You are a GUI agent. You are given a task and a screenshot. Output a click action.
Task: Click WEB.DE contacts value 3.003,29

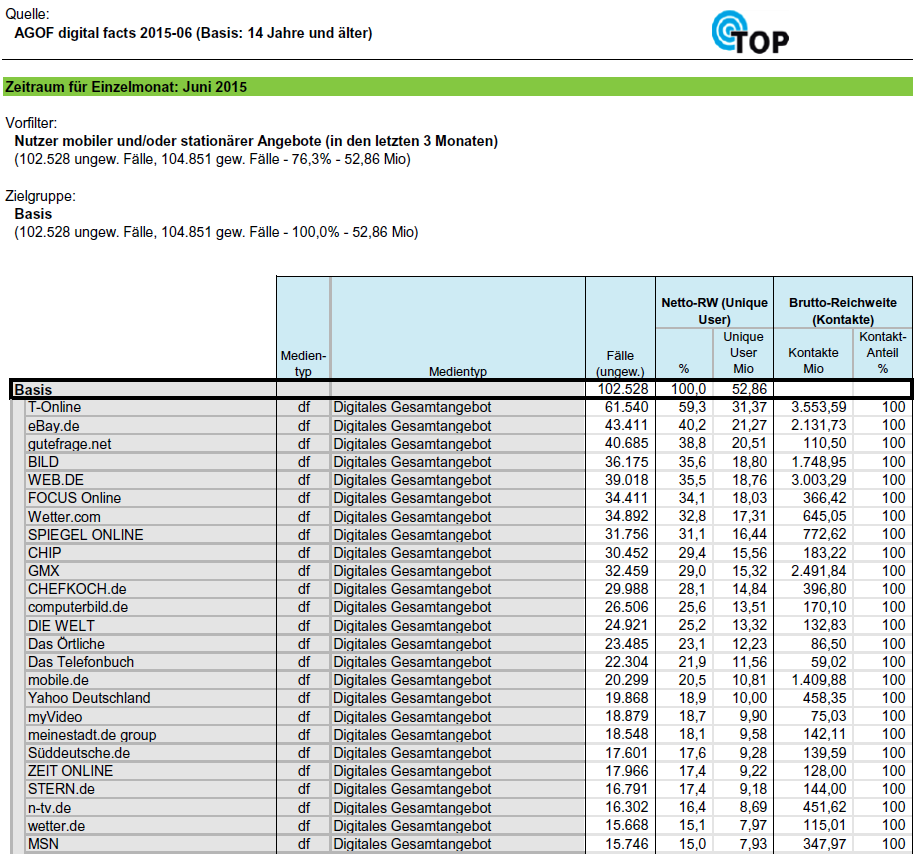coord(819,480)
